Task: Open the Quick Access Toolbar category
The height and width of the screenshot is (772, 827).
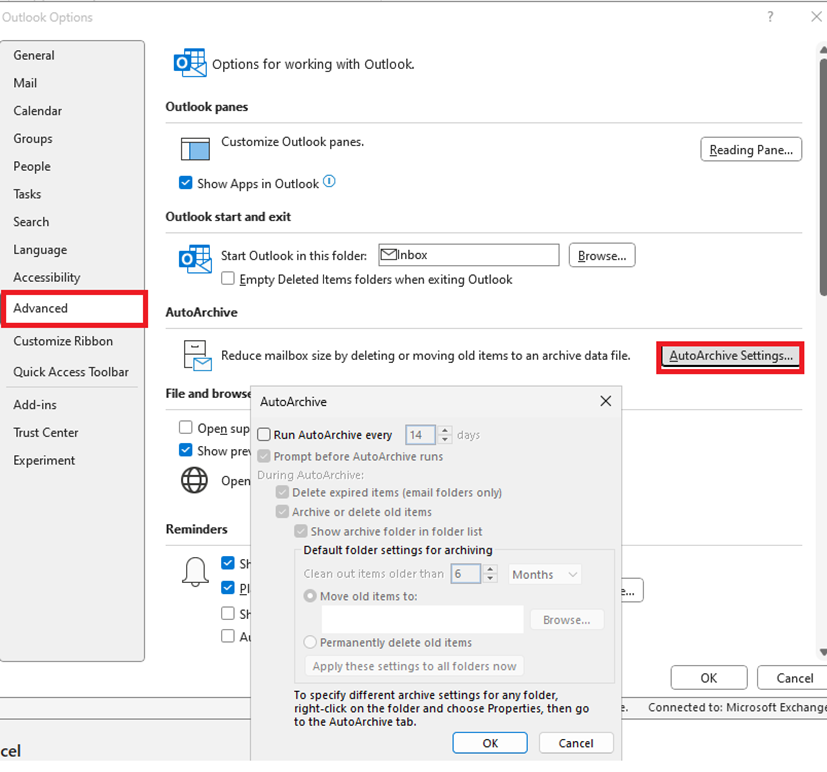Action: tap(71, 372)
